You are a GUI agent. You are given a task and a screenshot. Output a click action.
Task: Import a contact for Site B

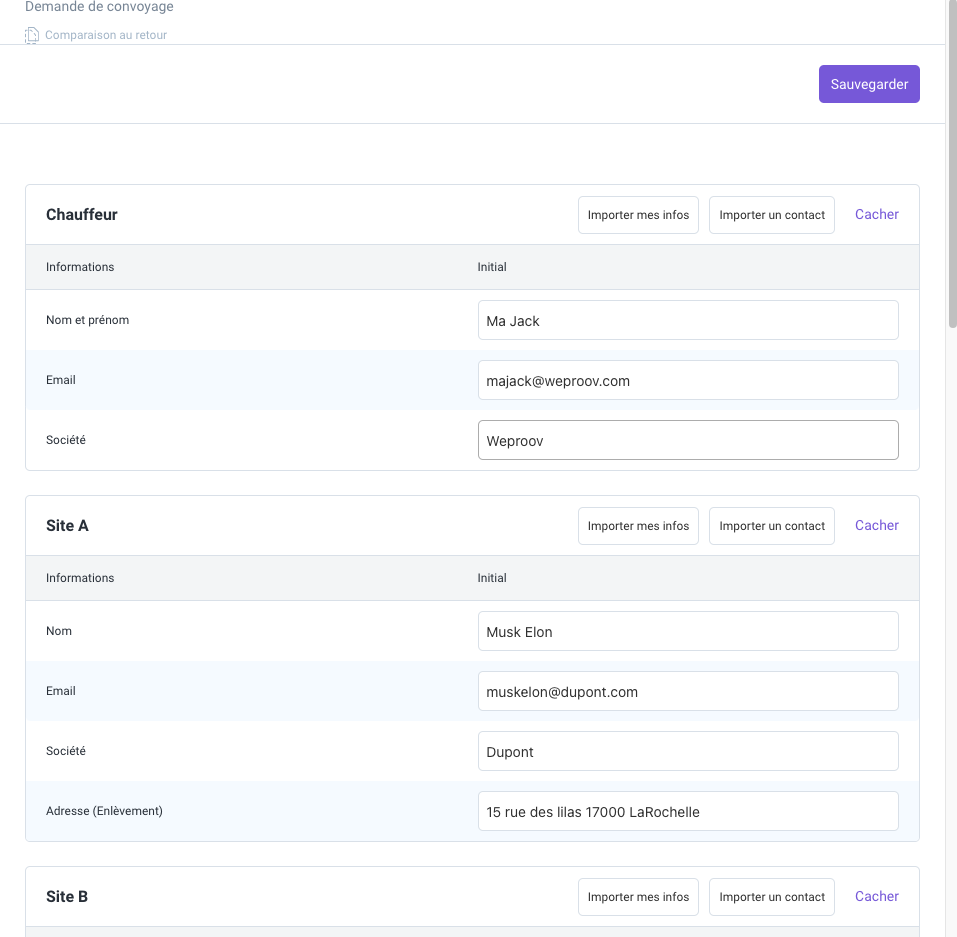tap(772, 897)
